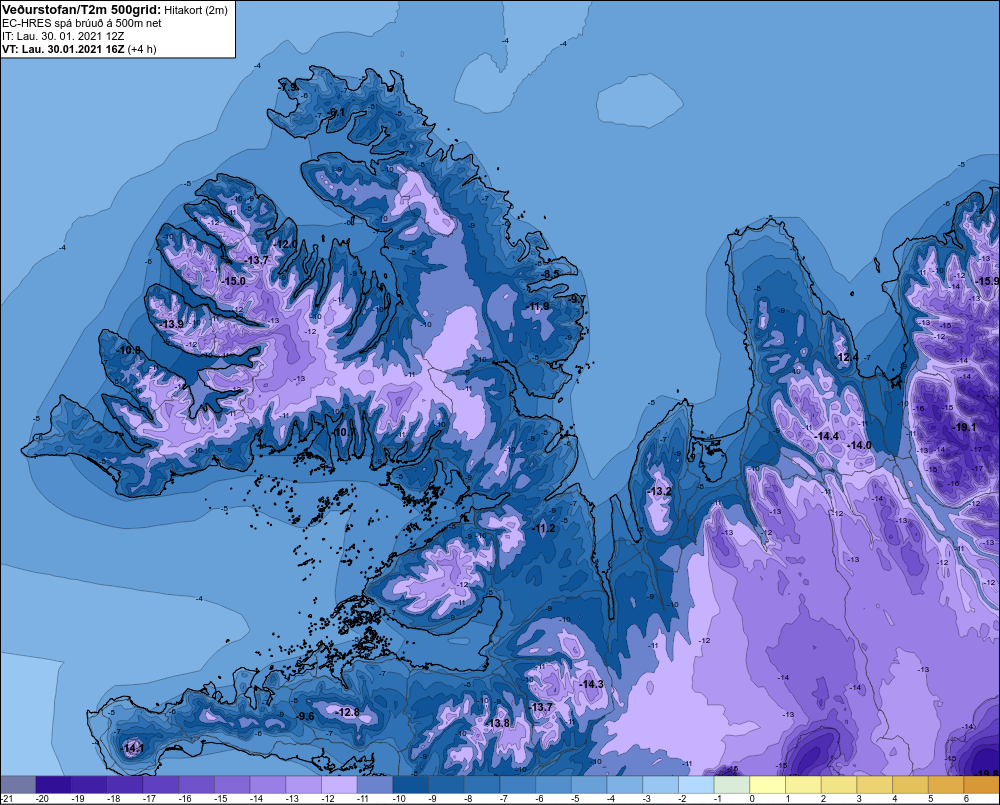Click the -14.3 temperature label
Screen dimensions: 1000x805
click(591, 684)
